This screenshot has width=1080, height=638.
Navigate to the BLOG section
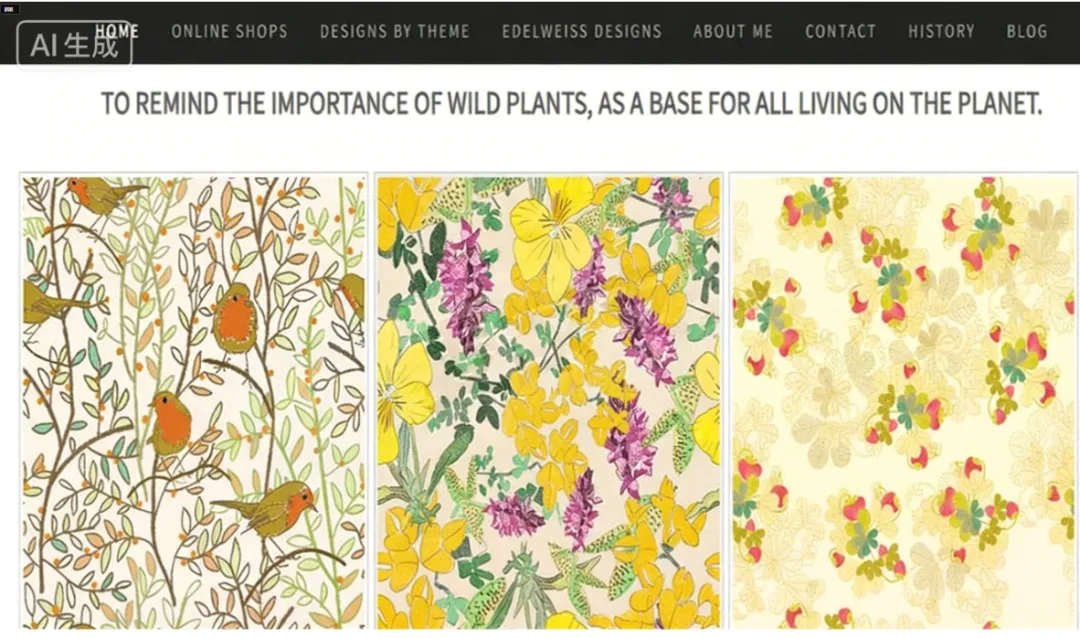(x=1027, y=31)
